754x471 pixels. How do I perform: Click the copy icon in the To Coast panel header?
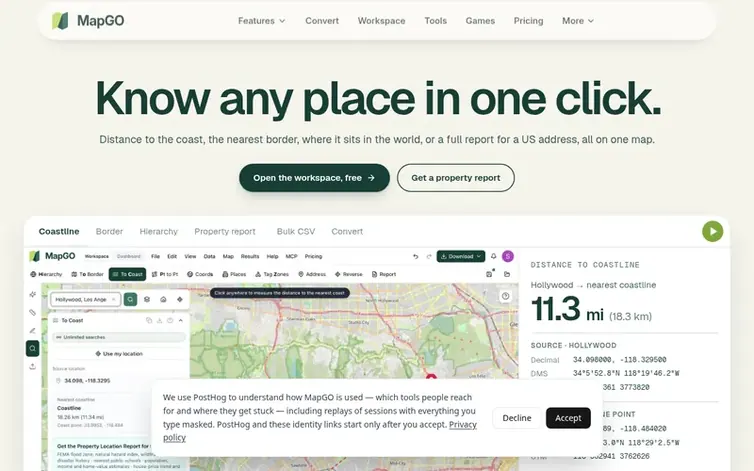149,320
